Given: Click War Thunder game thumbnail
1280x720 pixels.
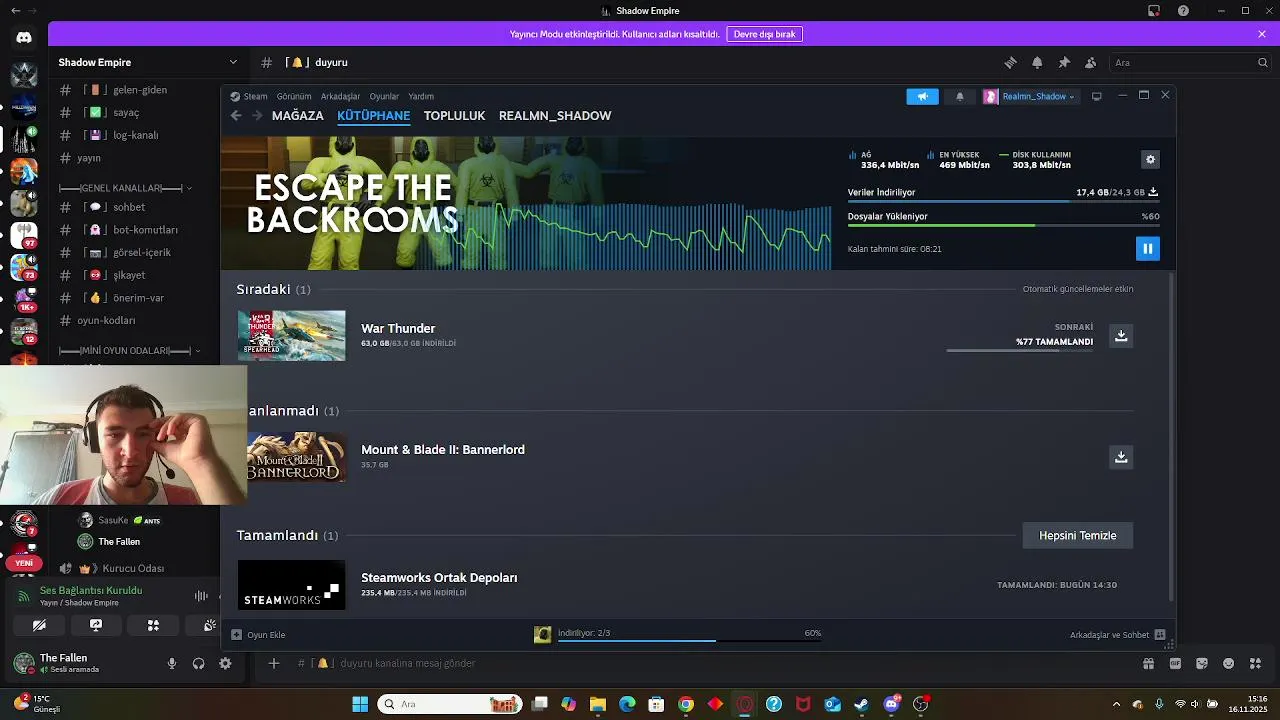Looking at the screenshot, I should pos(291,336).
